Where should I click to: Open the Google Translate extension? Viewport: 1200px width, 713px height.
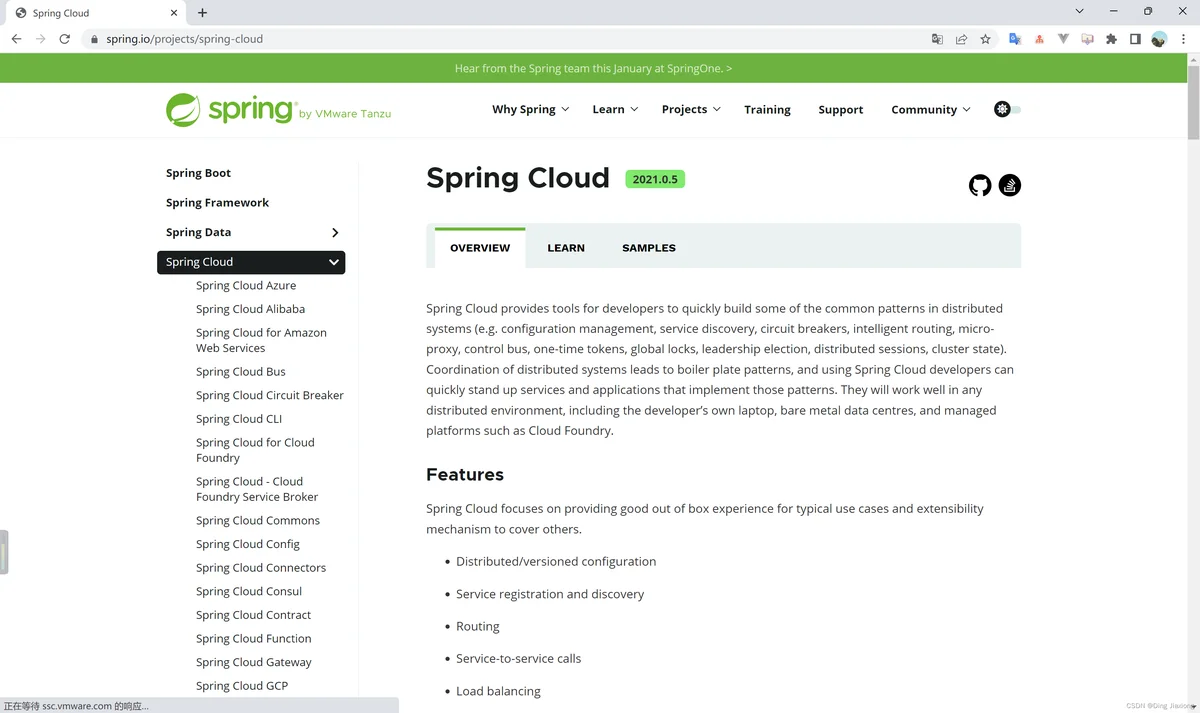[x=1014, y=39]
